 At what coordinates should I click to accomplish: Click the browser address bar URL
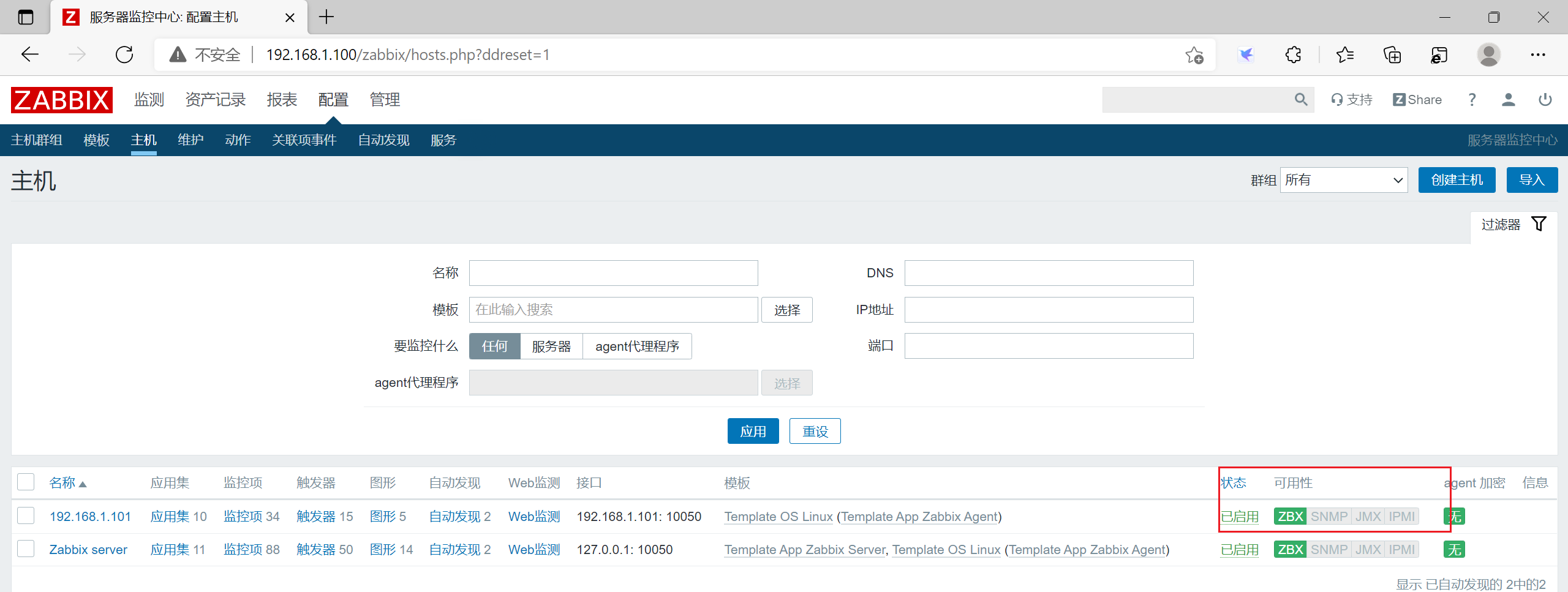(408, 54)
